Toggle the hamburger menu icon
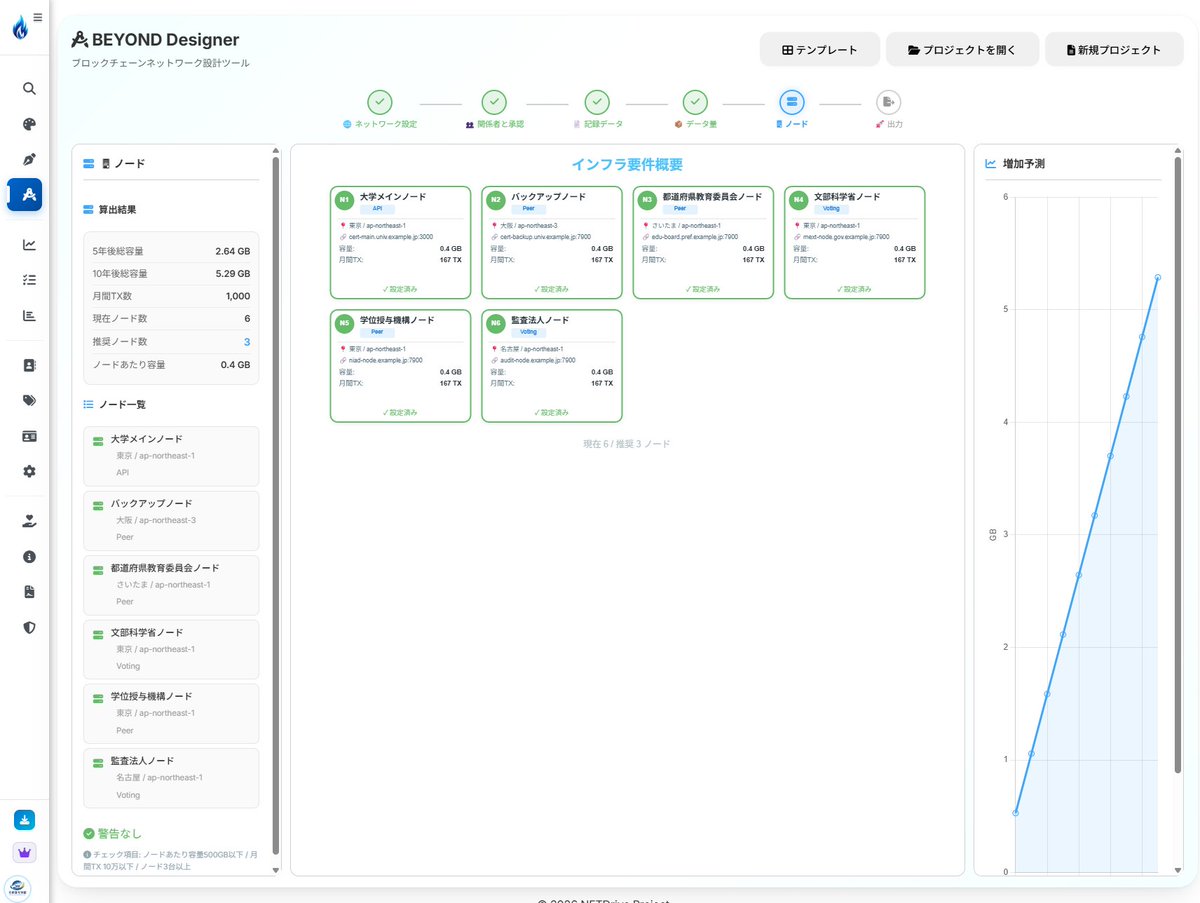 [x=38, y=17]
